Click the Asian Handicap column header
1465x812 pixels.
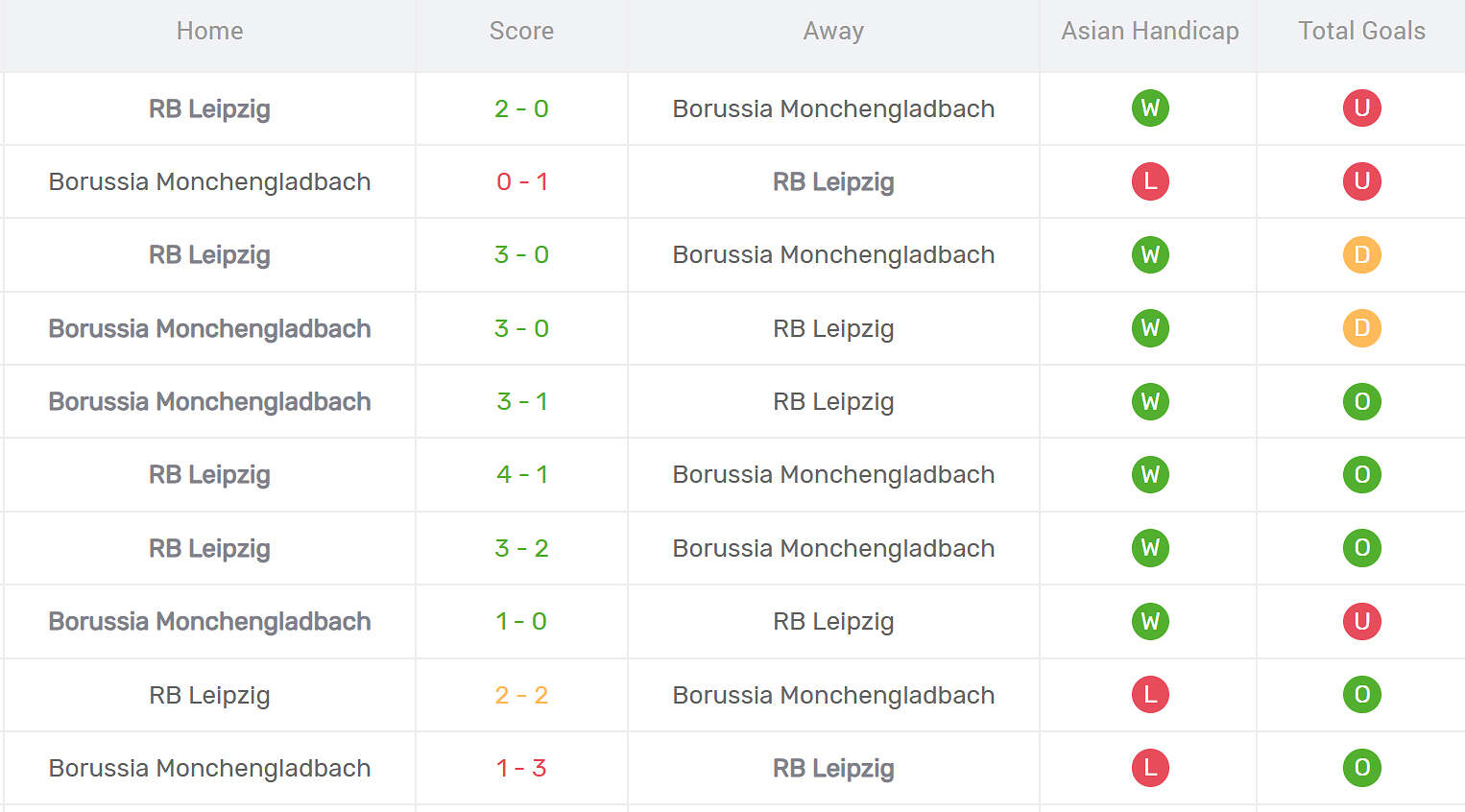click(1149, 32)
